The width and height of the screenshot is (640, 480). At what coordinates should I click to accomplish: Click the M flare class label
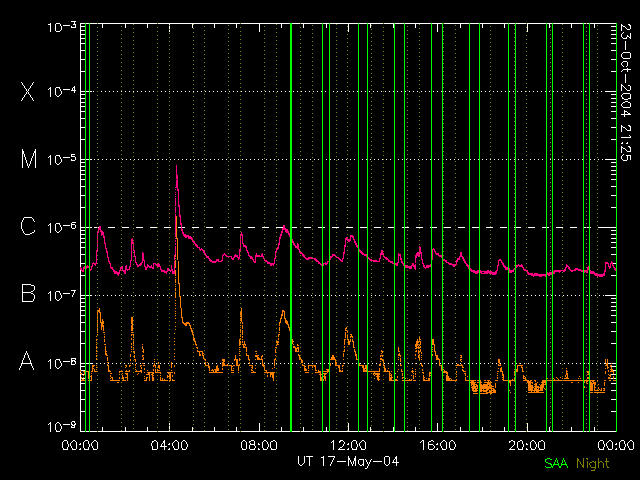click(29, 159)
